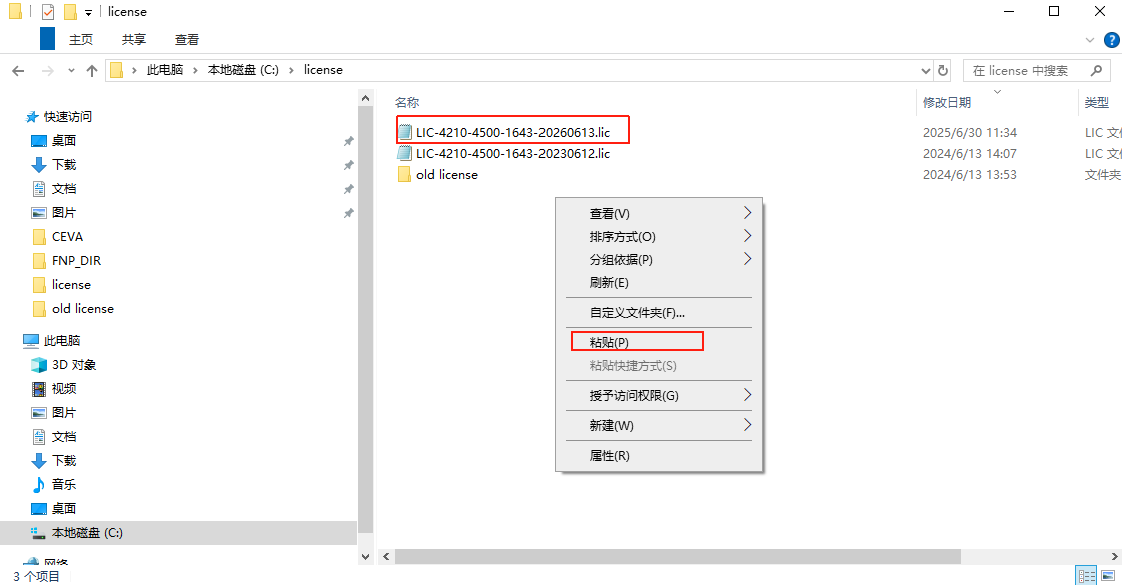1122x585 pixels.
Task: Open the CEVA folder in sidebar
Action: click(x=67, y=237)
